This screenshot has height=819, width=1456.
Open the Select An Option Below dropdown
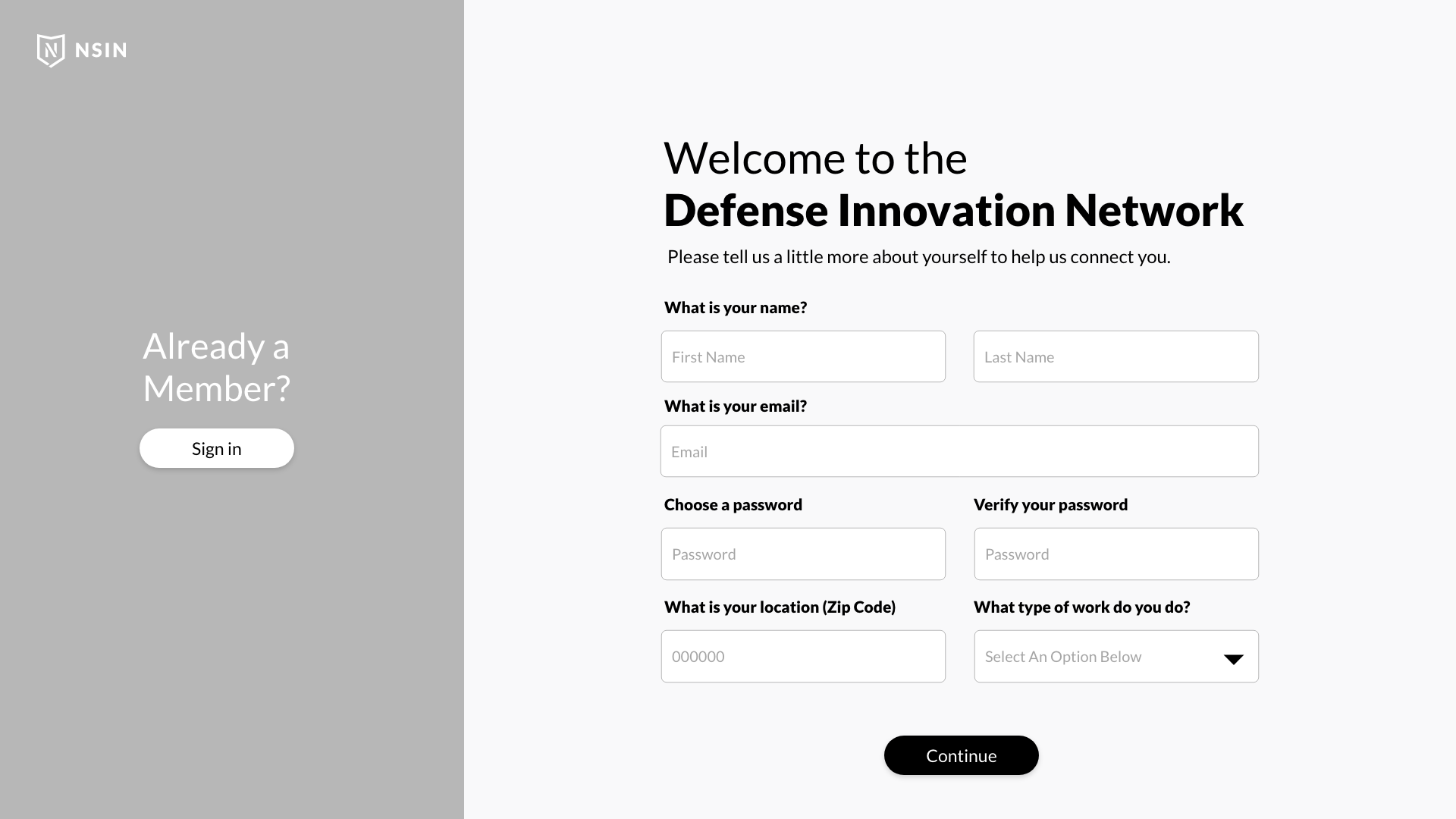click(1100, 656)
